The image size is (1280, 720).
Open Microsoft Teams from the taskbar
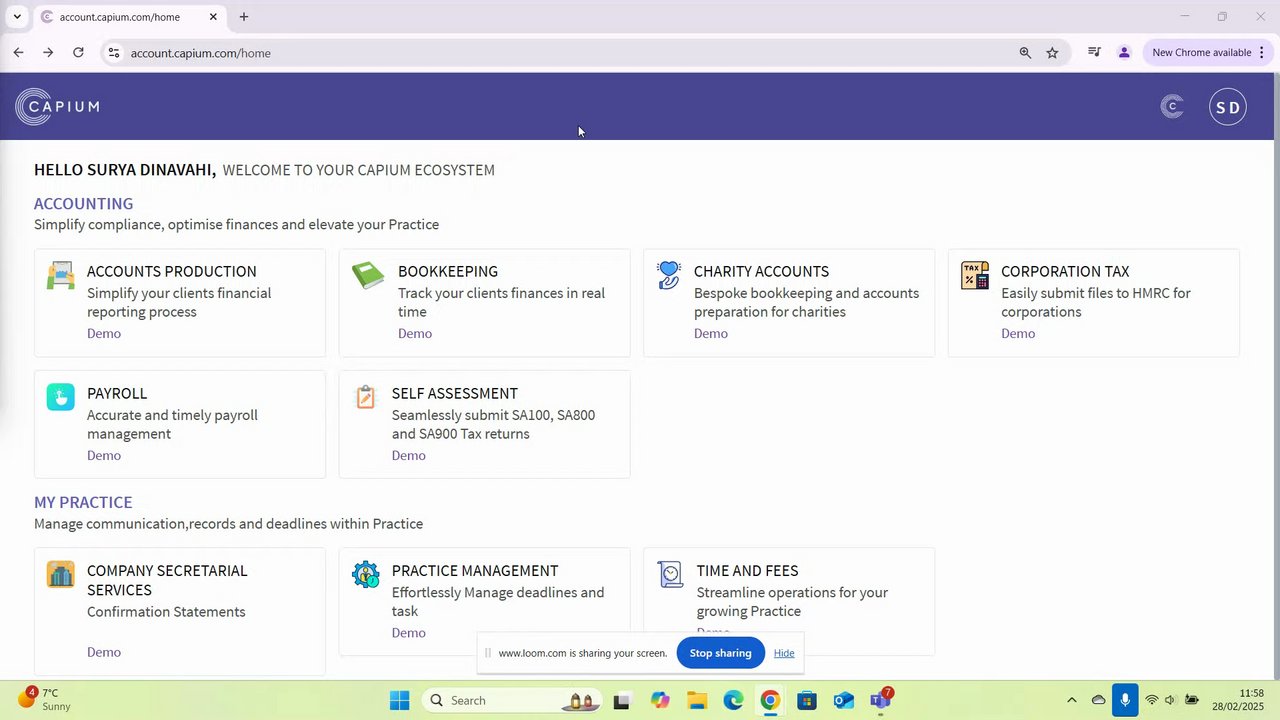pos(881,699)
